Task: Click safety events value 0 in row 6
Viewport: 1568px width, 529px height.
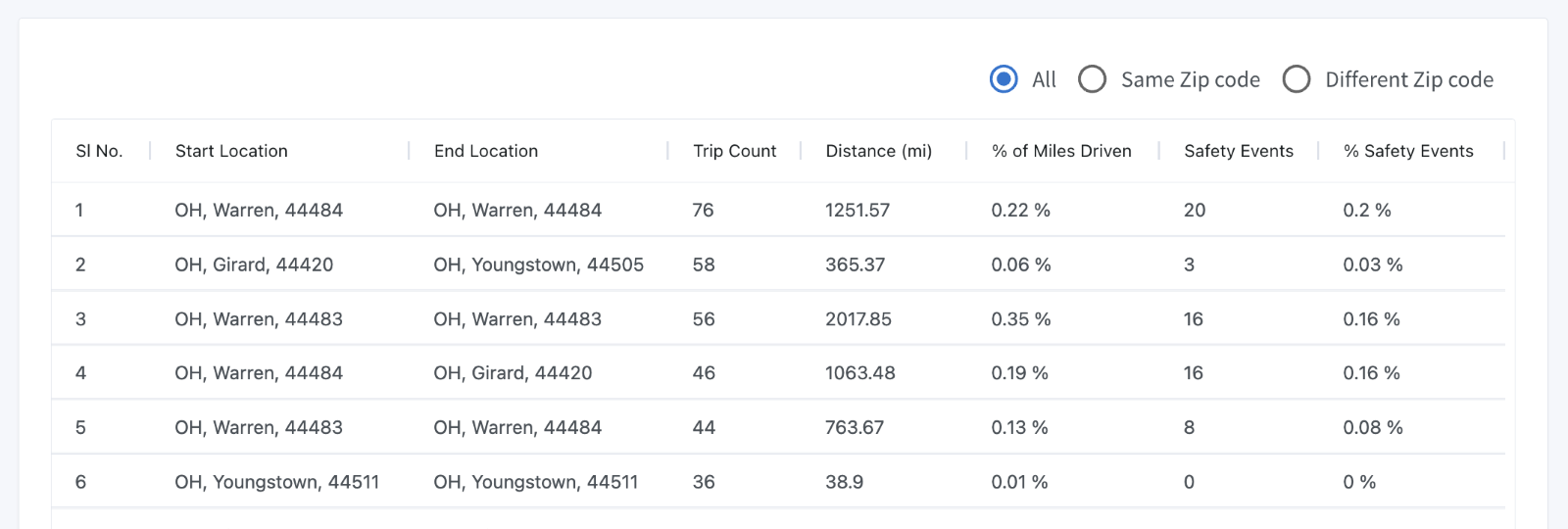Action: click(x=1189, y=482)
